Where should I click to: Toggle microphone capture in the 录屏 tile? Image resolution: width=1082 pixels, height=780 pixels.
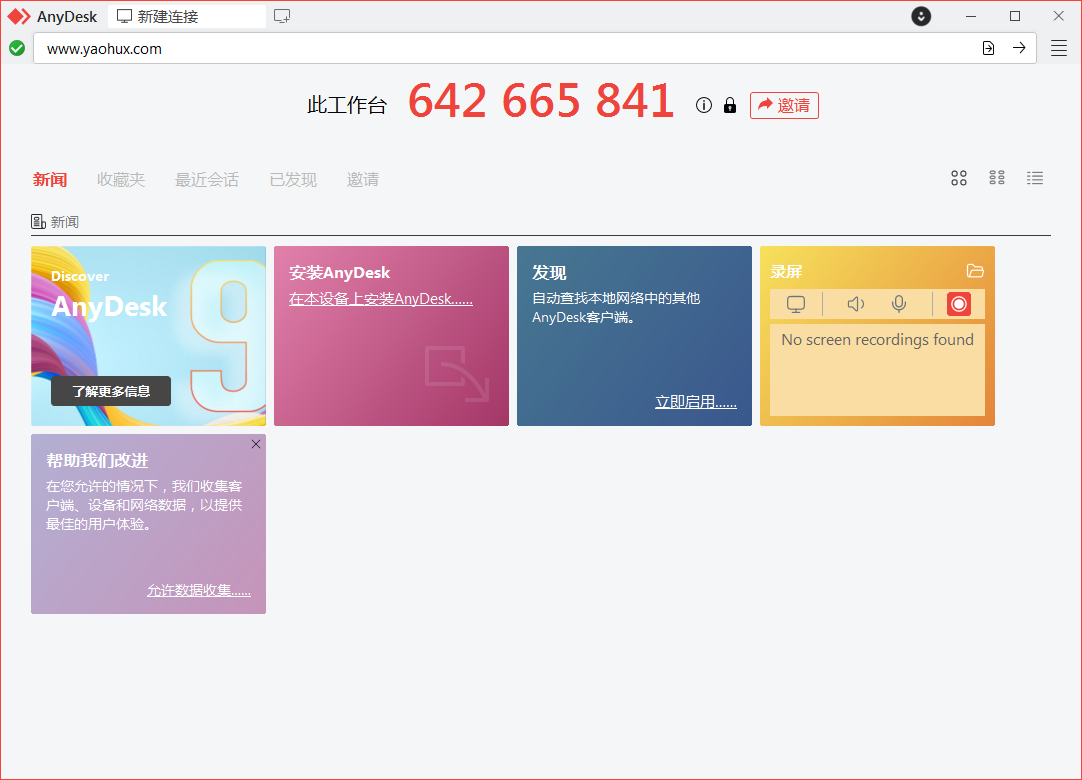coord(898,304)
